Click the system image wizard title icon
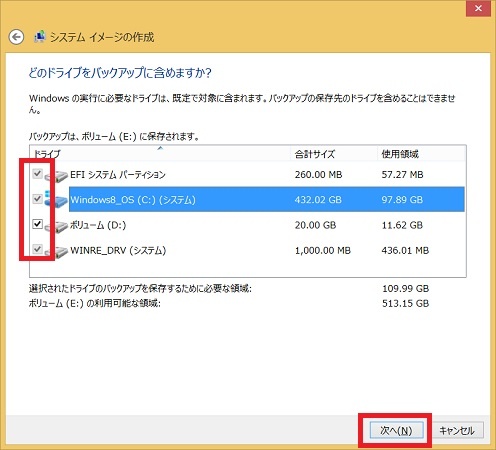Screen dimensions: 496x450 pyautogui.click(x=40, y=37)
